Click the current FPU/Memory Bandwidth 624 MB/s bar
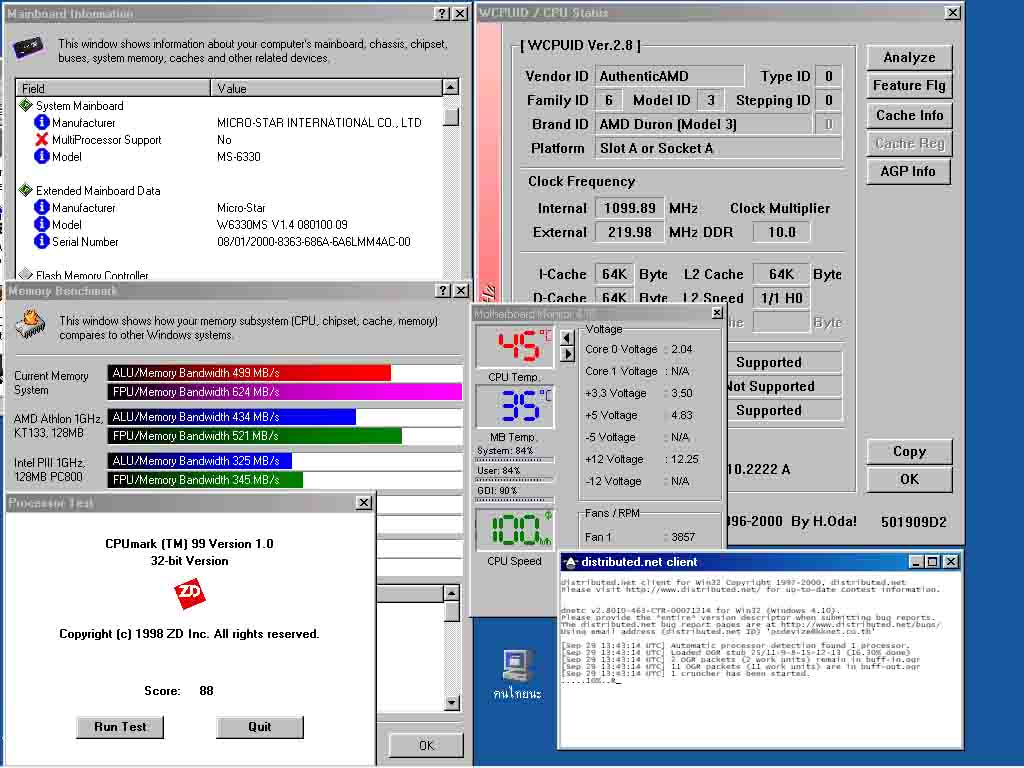This screenshot has width=1024, height=768. (x=285, y=392)
